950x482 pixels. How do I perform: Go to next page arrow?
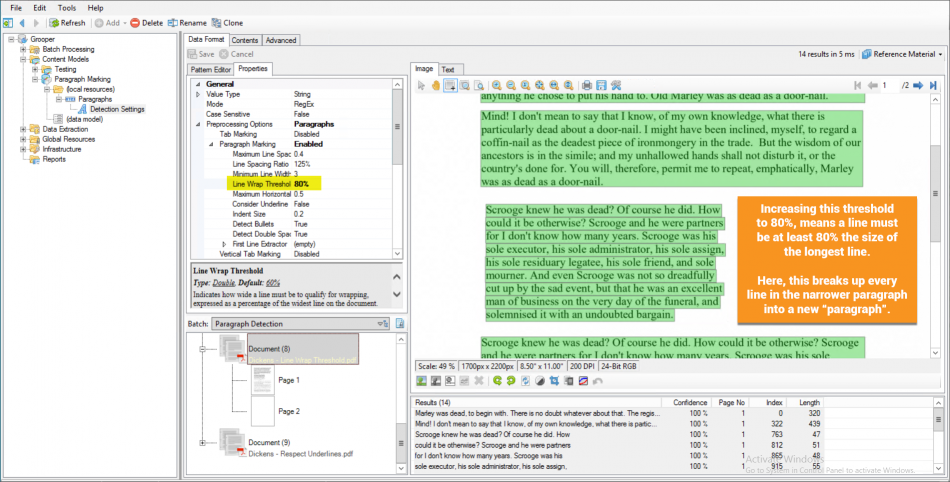coord(919,86)
